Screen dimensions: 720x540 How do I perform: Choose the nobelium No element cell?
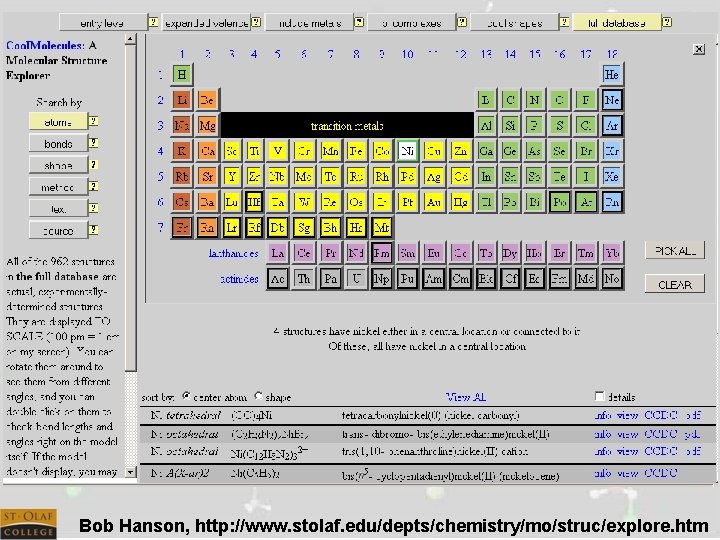612,279
